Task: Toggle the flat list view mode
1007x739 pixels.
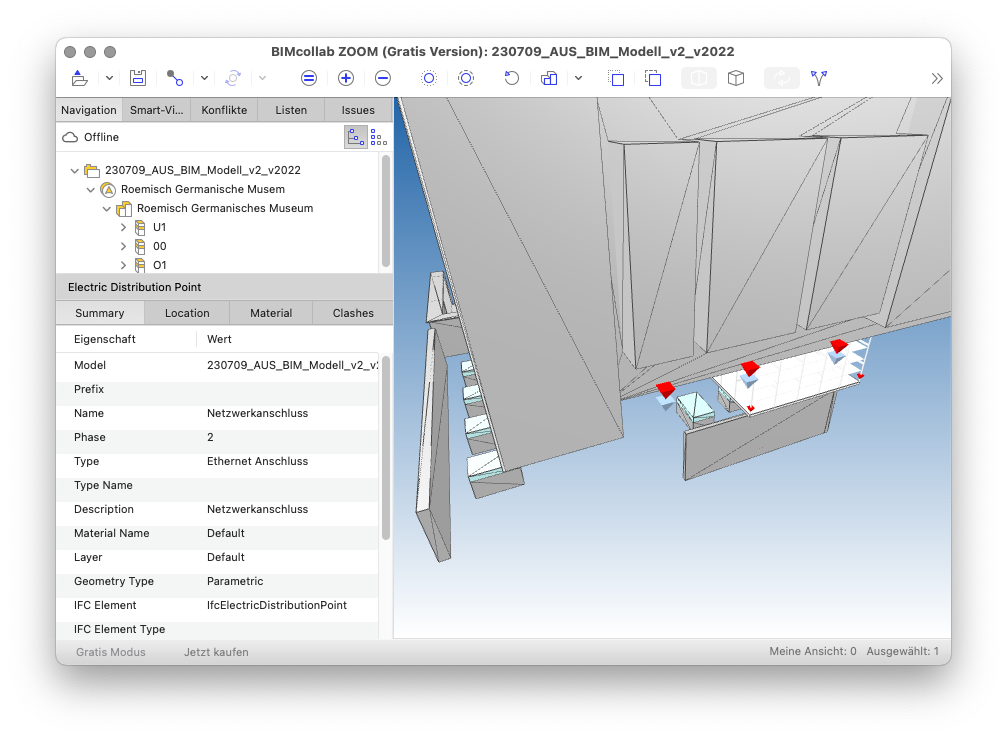Action: 378,137
